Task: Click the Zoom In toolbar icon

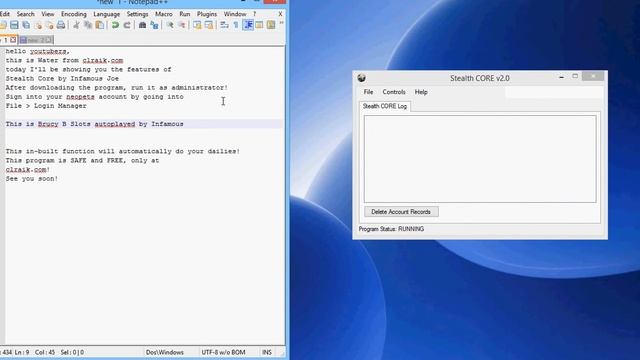Action: click(x=170, y=25)
